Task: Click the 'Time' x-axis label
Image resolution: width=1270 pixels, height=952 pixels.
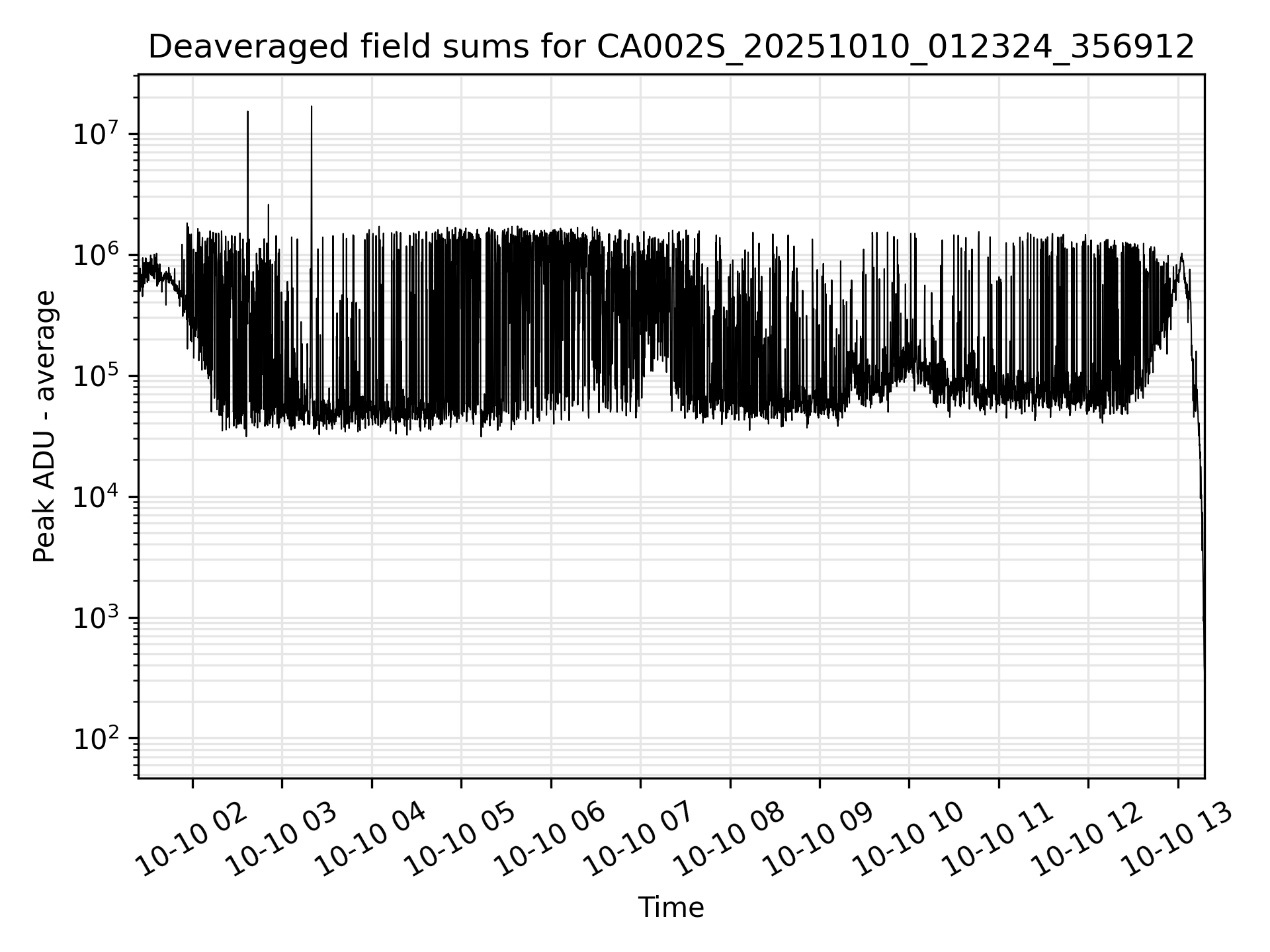Action: tap(671, 908)
